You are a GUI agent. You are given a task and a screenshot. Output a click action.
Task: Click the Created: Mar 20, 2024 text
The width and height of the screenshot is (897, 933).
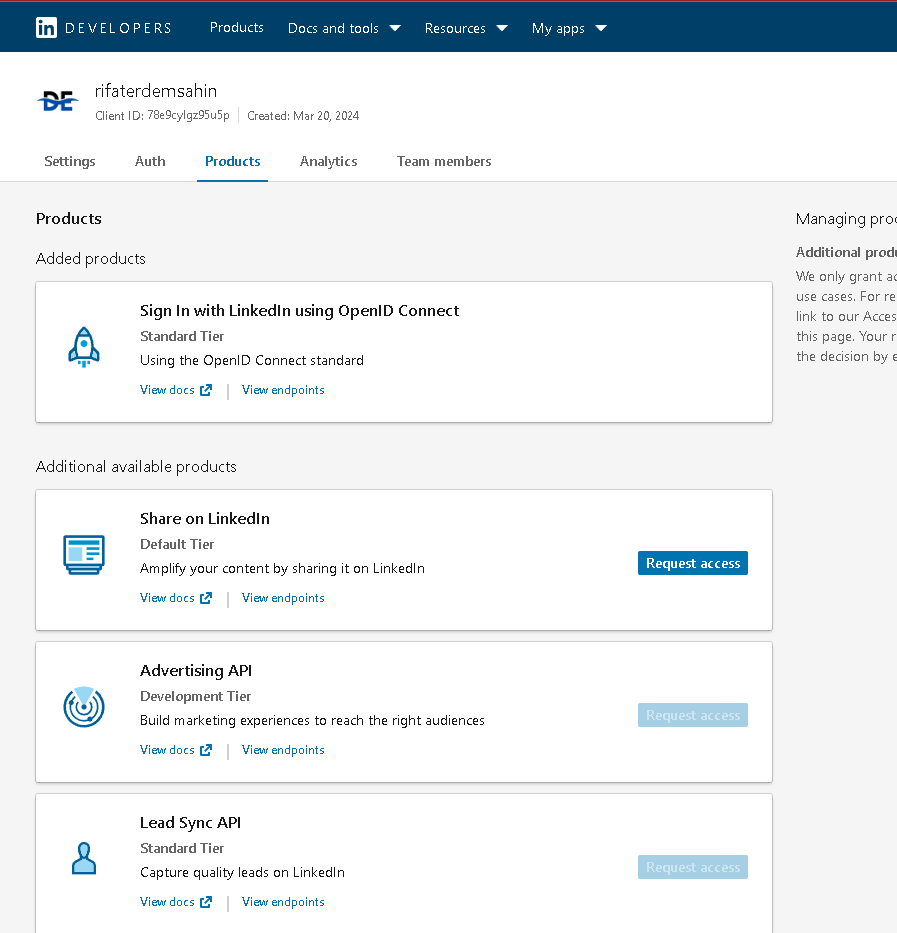(303, 115)
